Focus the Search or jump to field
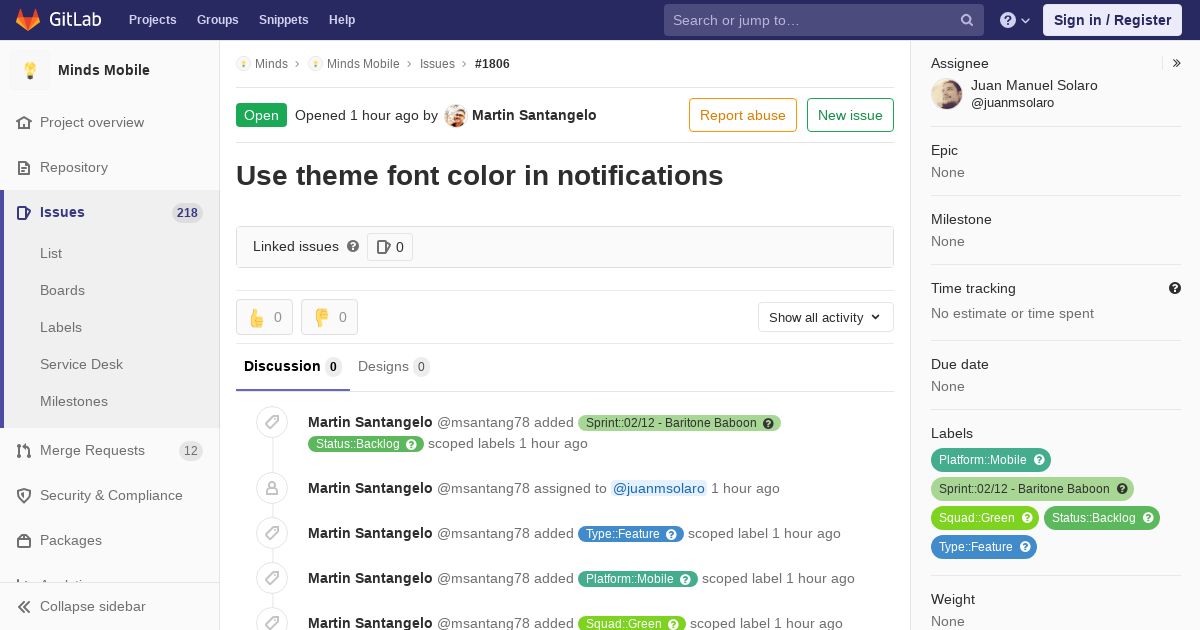Viewport: 1200px width, 630px height. click(824, 20)
